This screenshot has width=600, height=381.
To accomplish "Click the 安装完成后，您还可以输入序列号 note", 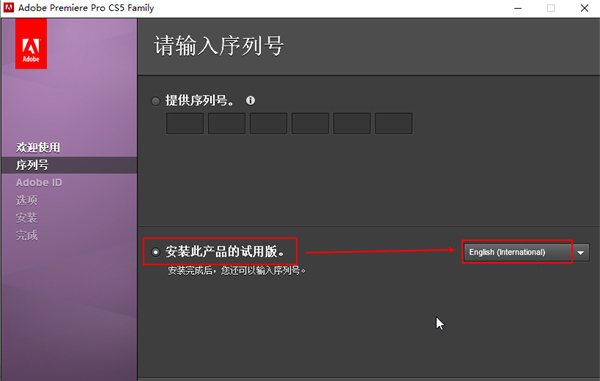I will click(236, 270).
